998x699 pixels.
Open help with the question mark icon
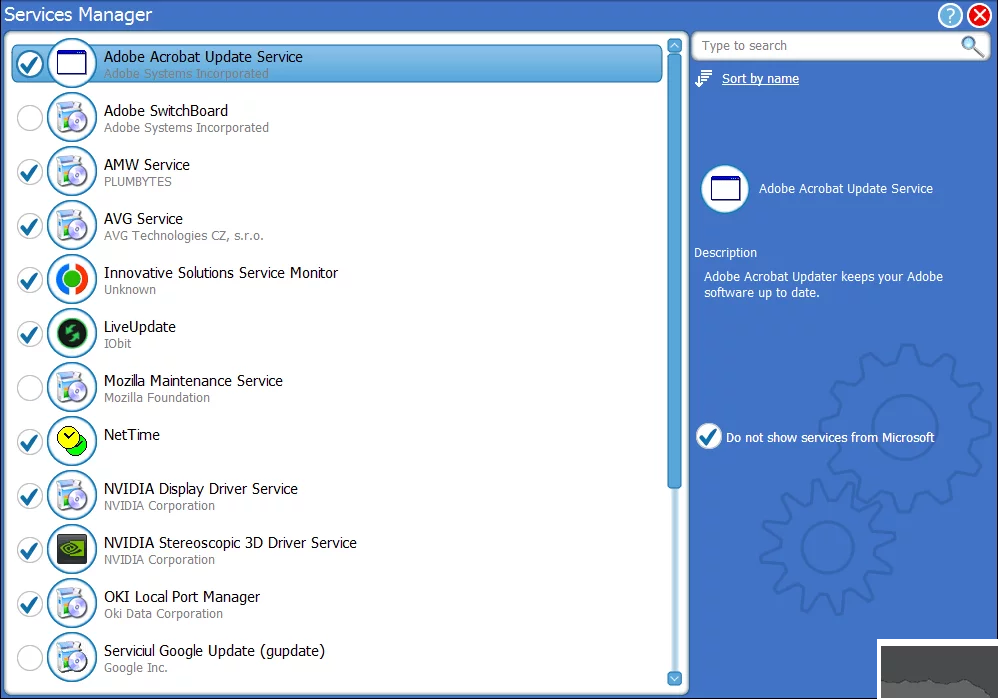click(x=950, y=15)
